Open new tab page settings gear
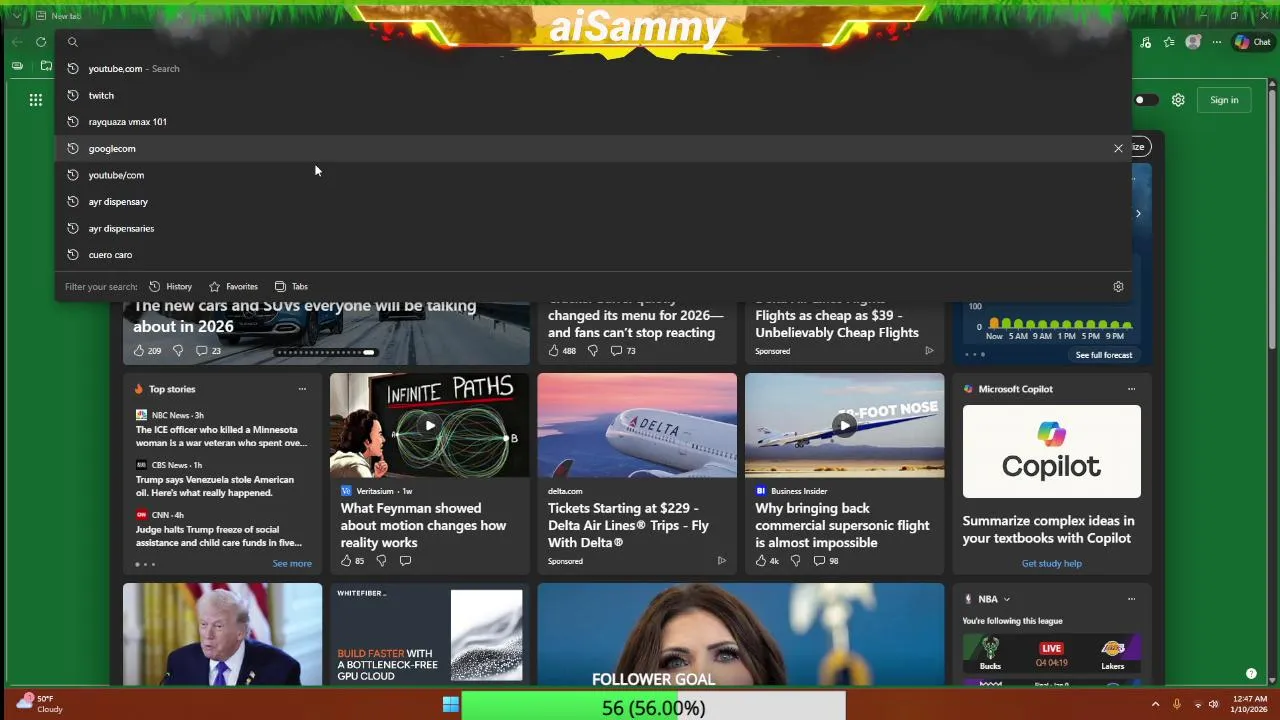Viewport: 1280px width, 720px height. [x=1178, y=100]
